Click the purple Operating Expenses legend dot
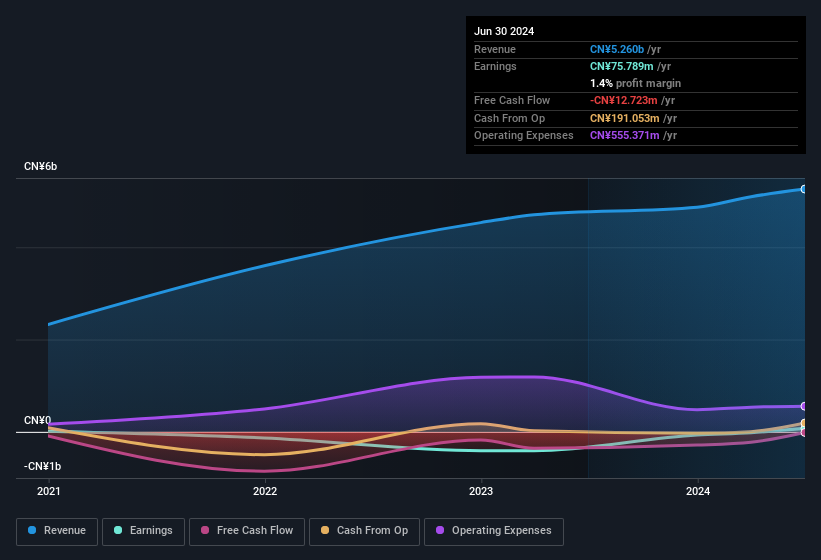The width and height of the screenshot is (821, 560). [440, 530]
